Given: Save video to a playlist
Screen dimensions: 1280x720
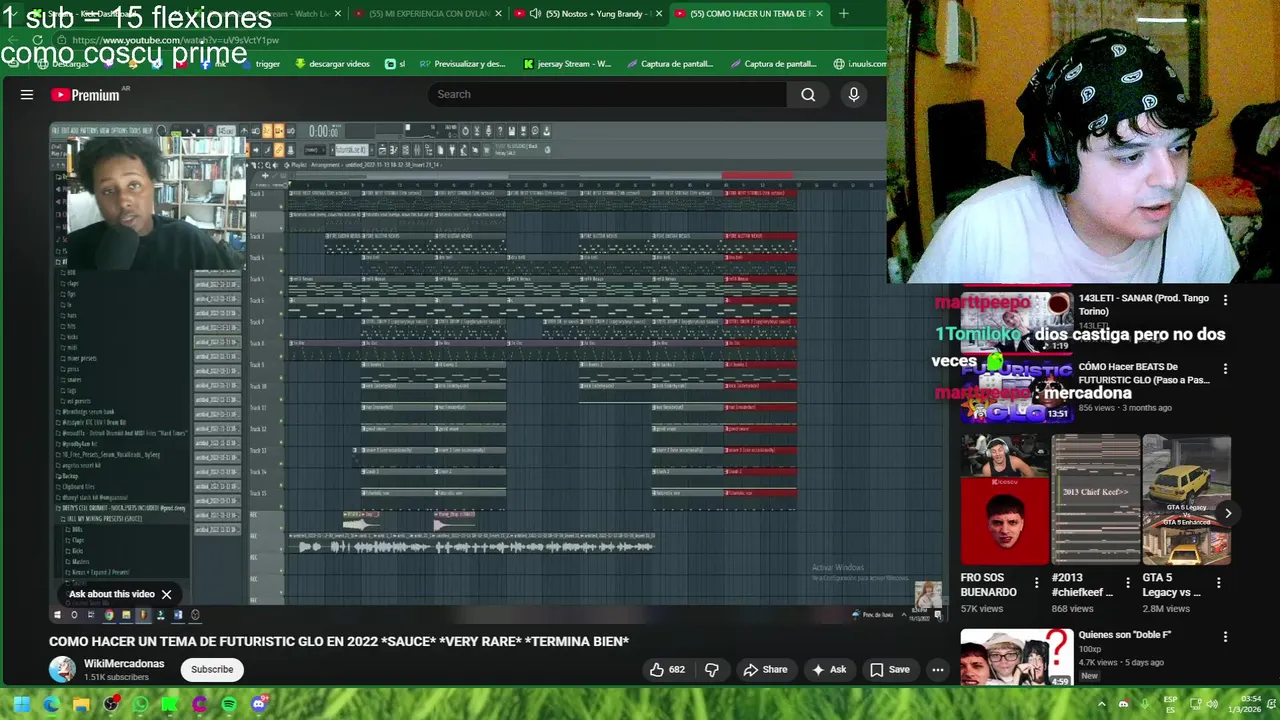Looking at the screenshot, I should [x=890, y=670].
